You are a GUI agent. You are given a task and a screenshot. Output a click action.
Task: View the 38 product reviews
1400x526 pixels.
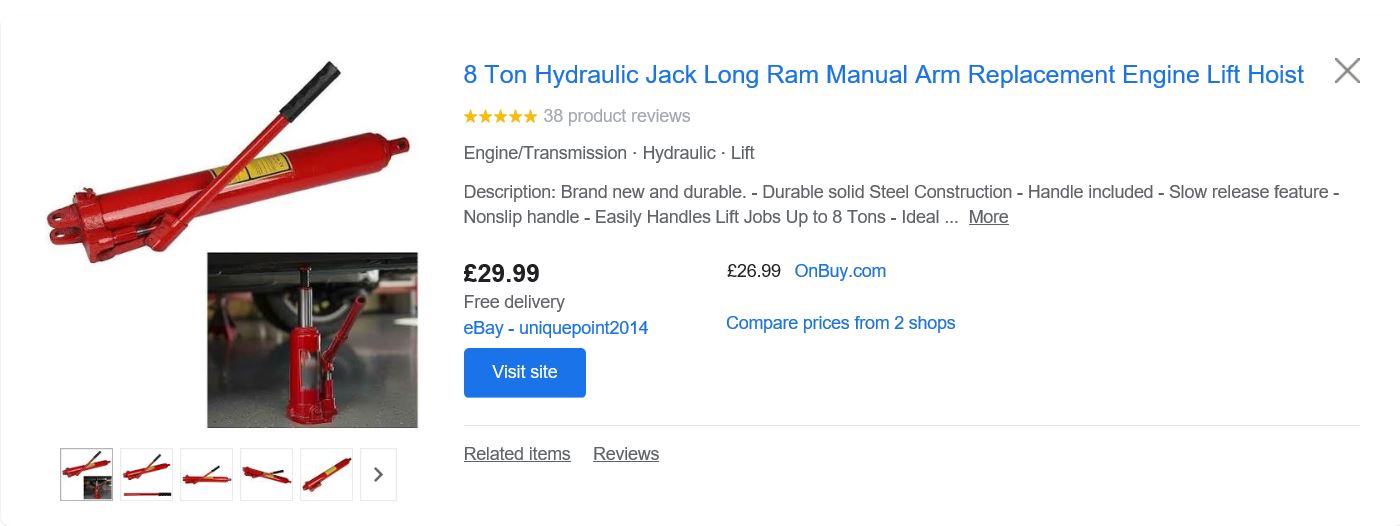coord(617,116)
